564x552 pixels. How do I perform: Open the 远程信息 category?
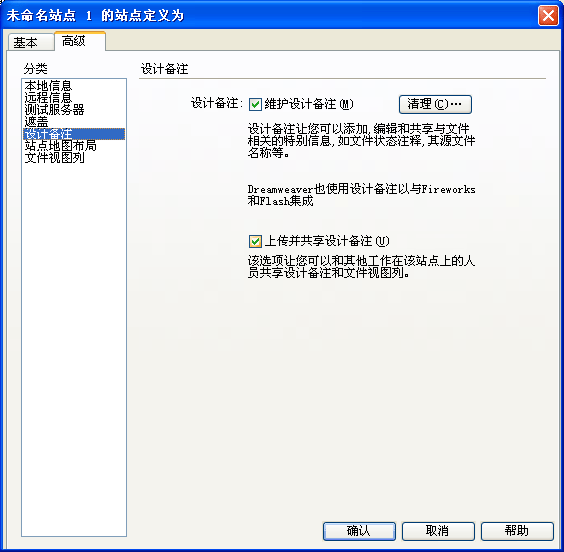[48, 98]
